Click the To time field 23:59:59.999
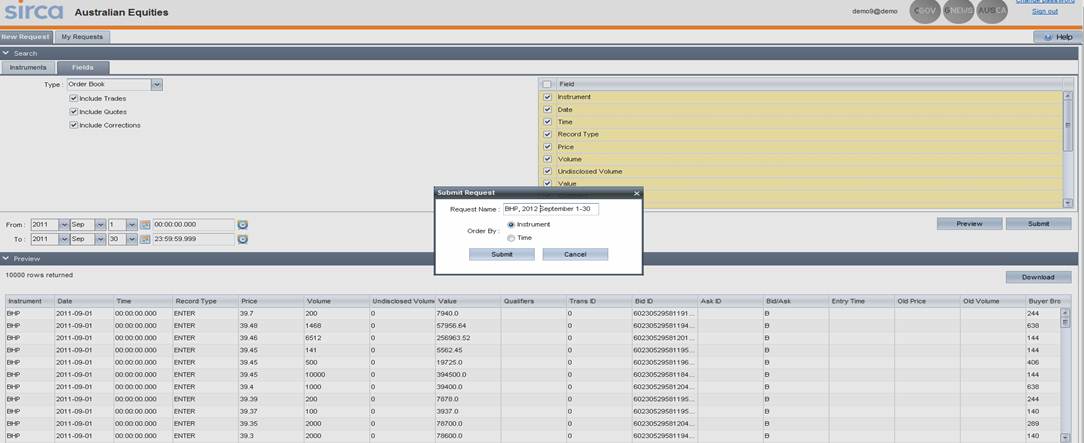 (194, 239)
